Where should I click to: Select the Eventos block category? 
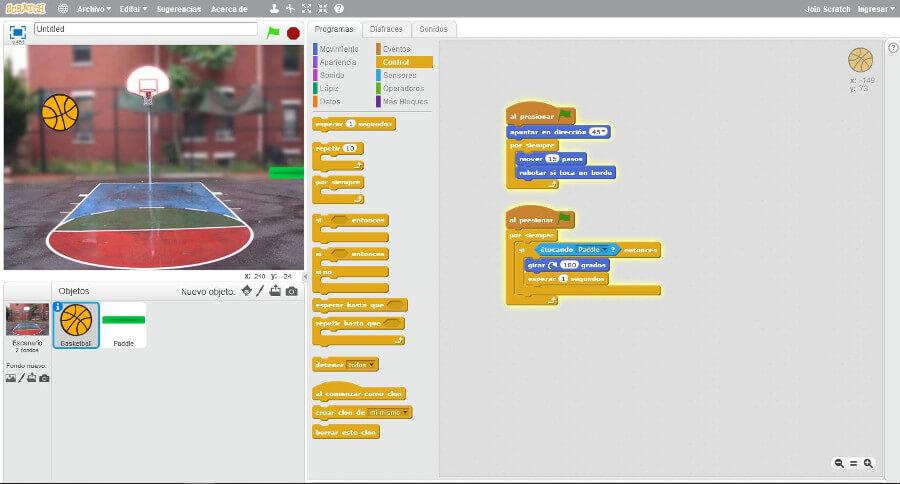tap(397, 49)
